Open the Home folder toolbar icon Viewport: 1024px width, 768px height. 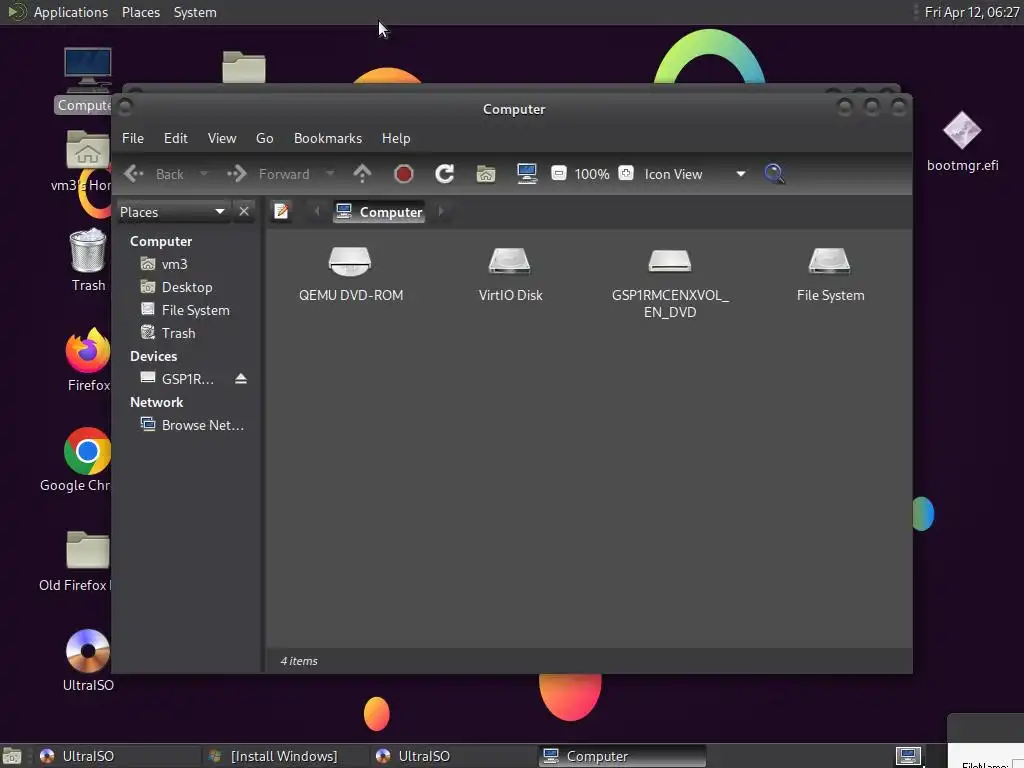(486, 174)
